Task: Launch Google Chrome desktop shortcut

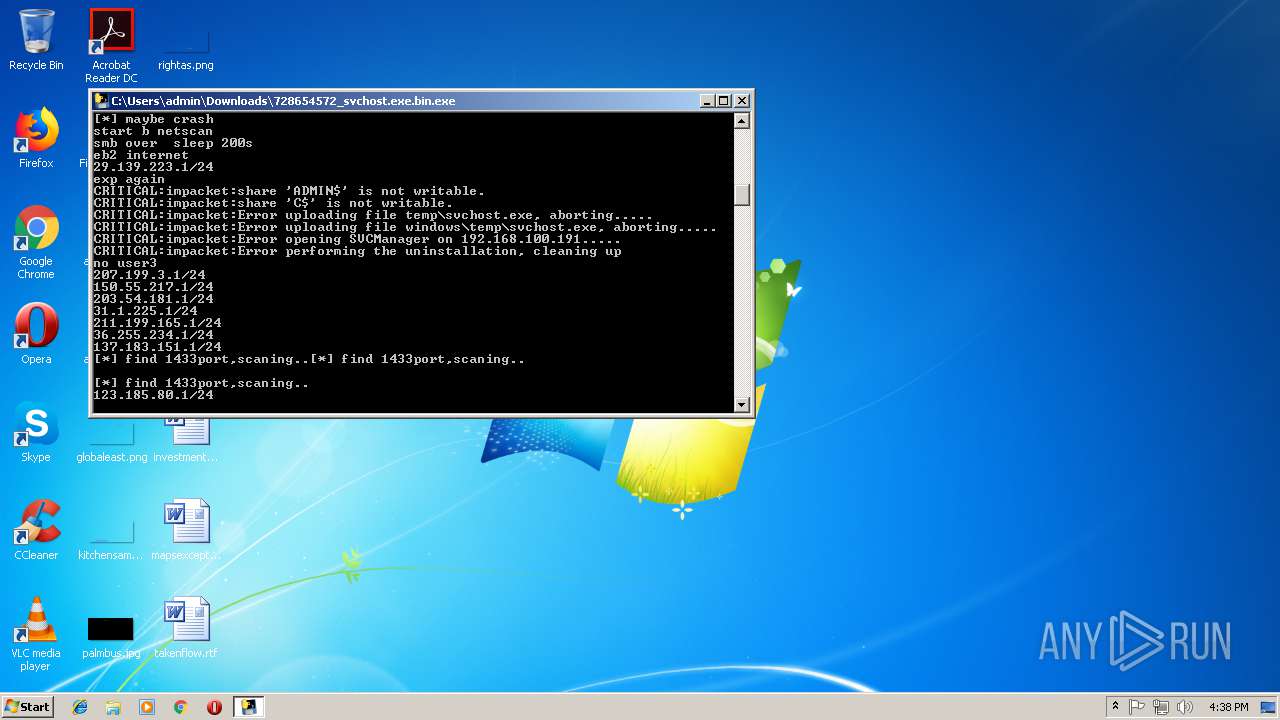Action: [x=36, y=242]
